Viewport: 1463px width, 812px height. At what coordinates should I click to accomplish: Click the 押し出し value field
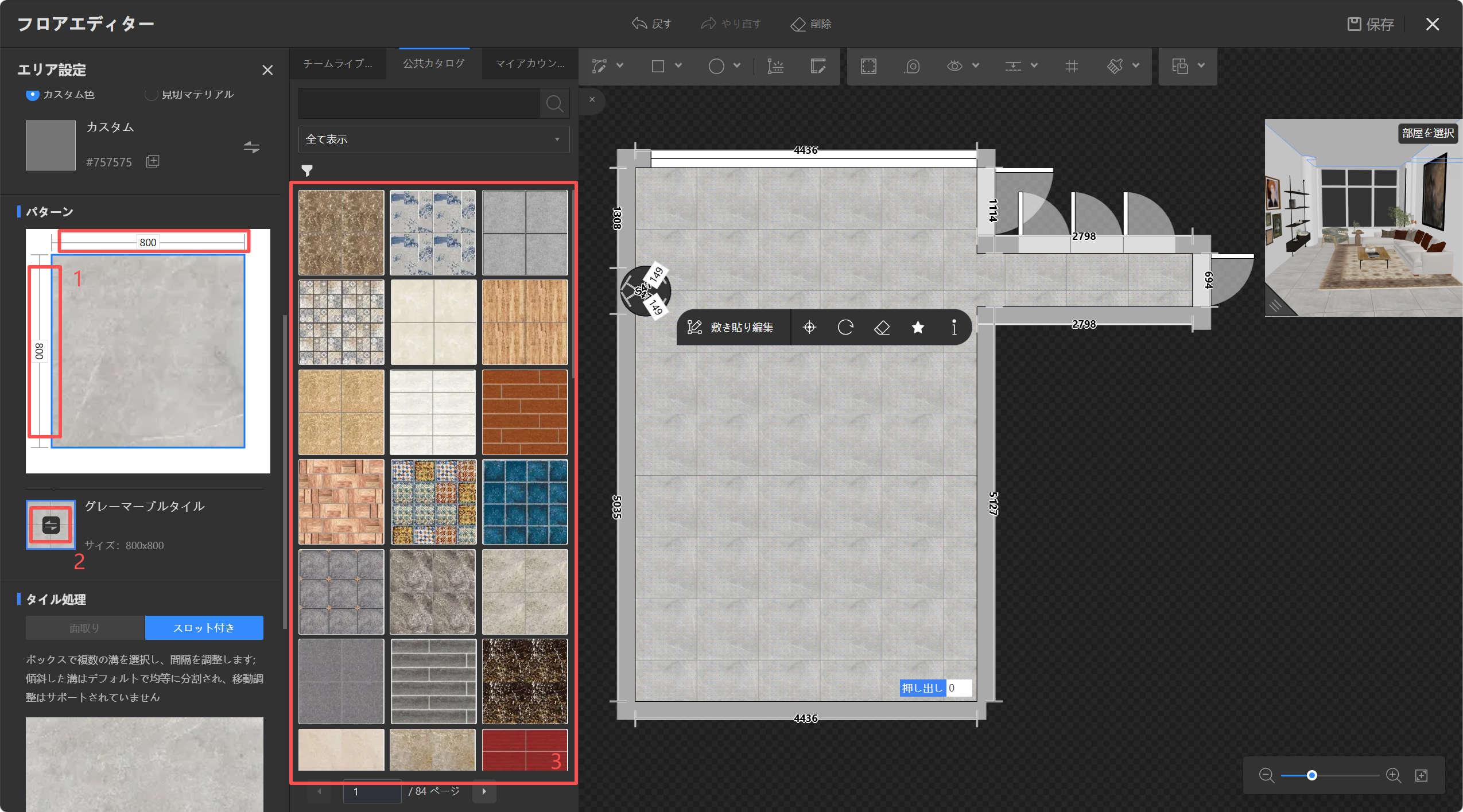pos(959,687)
